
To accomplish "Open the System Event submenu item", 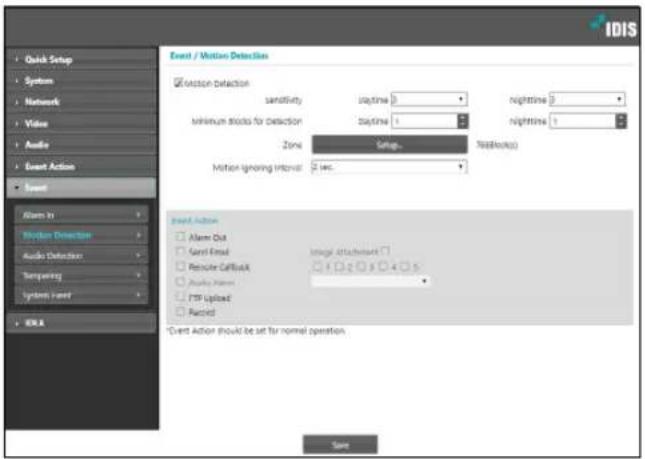I will point(81,295).
